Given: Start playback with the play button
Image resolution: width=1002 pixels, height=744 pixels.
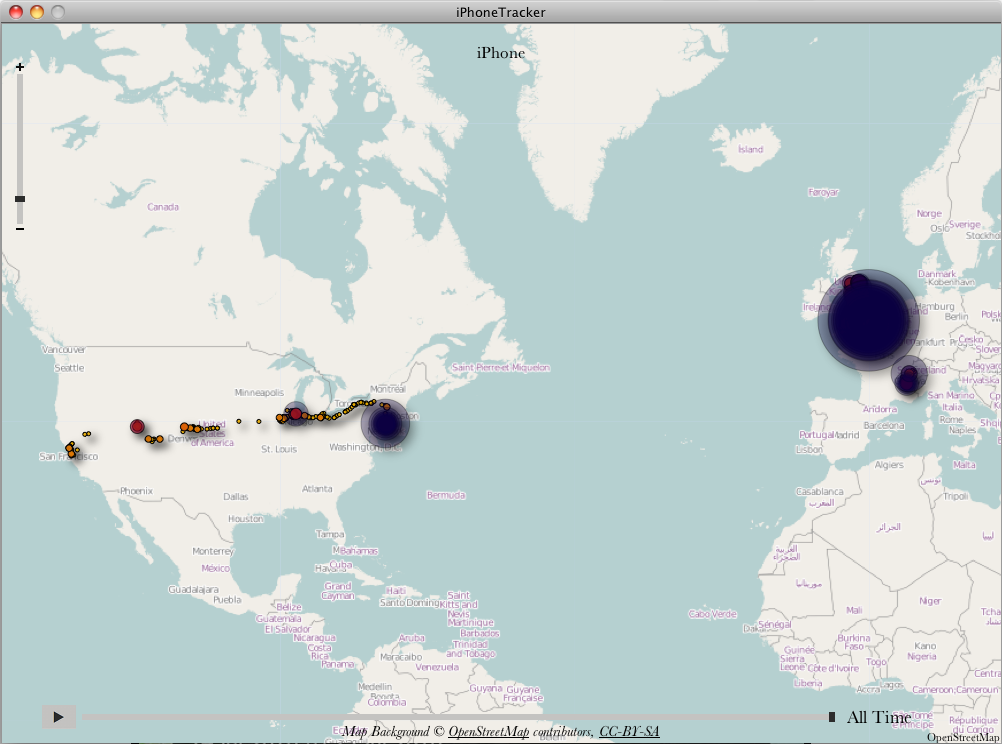Looking at the screenshot, I should pos(59,717).
